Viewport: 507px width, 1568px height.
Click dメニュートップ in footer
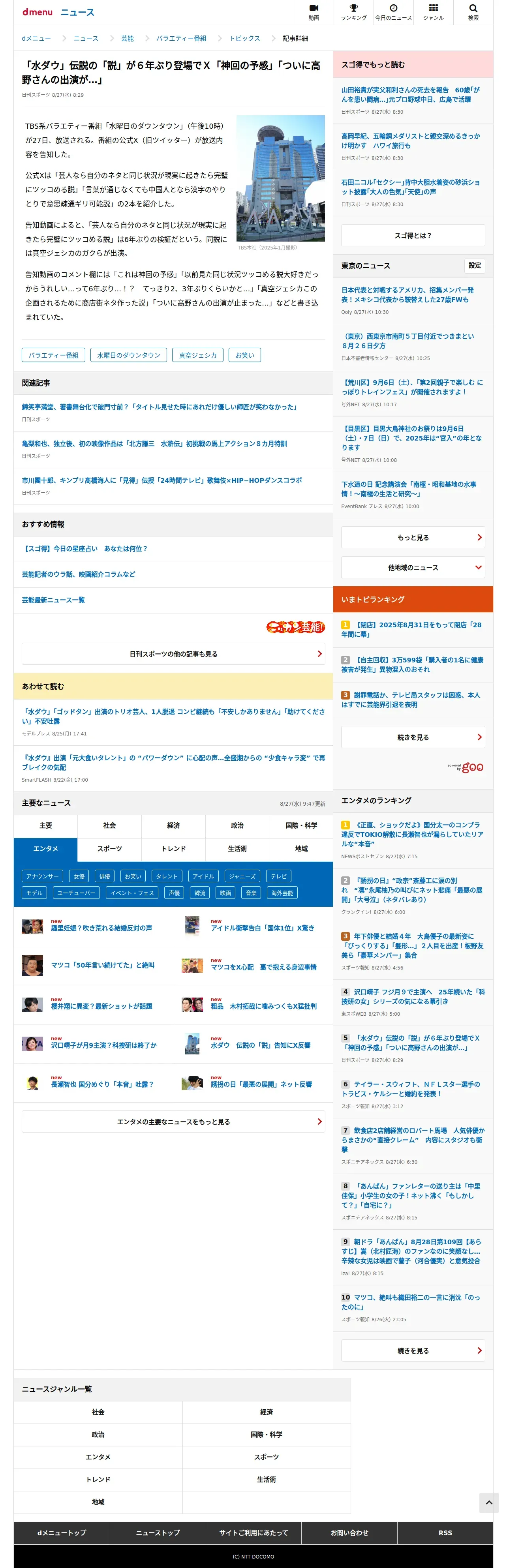(62, 1533)
